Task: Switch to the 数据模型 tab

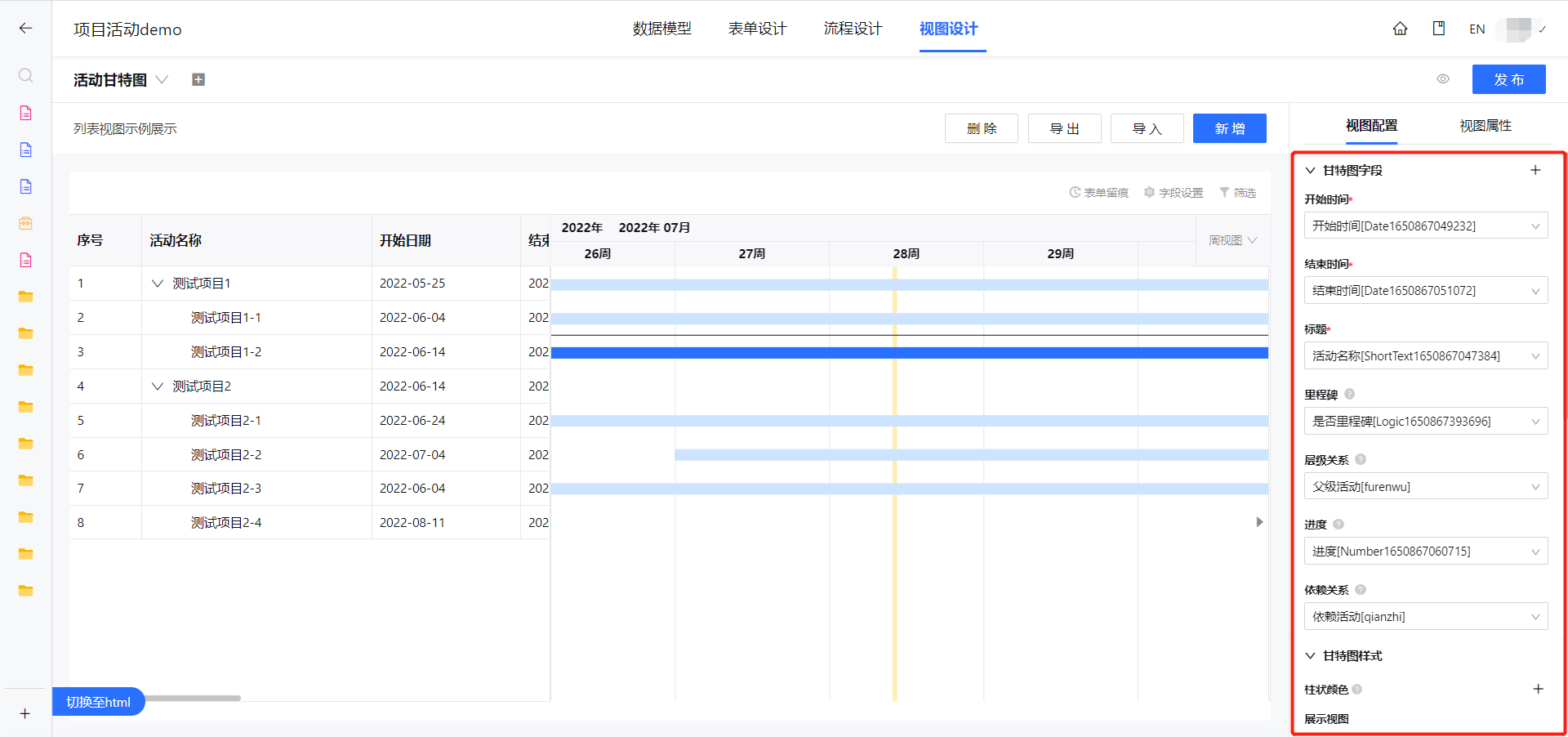Action: pos(661,29)
